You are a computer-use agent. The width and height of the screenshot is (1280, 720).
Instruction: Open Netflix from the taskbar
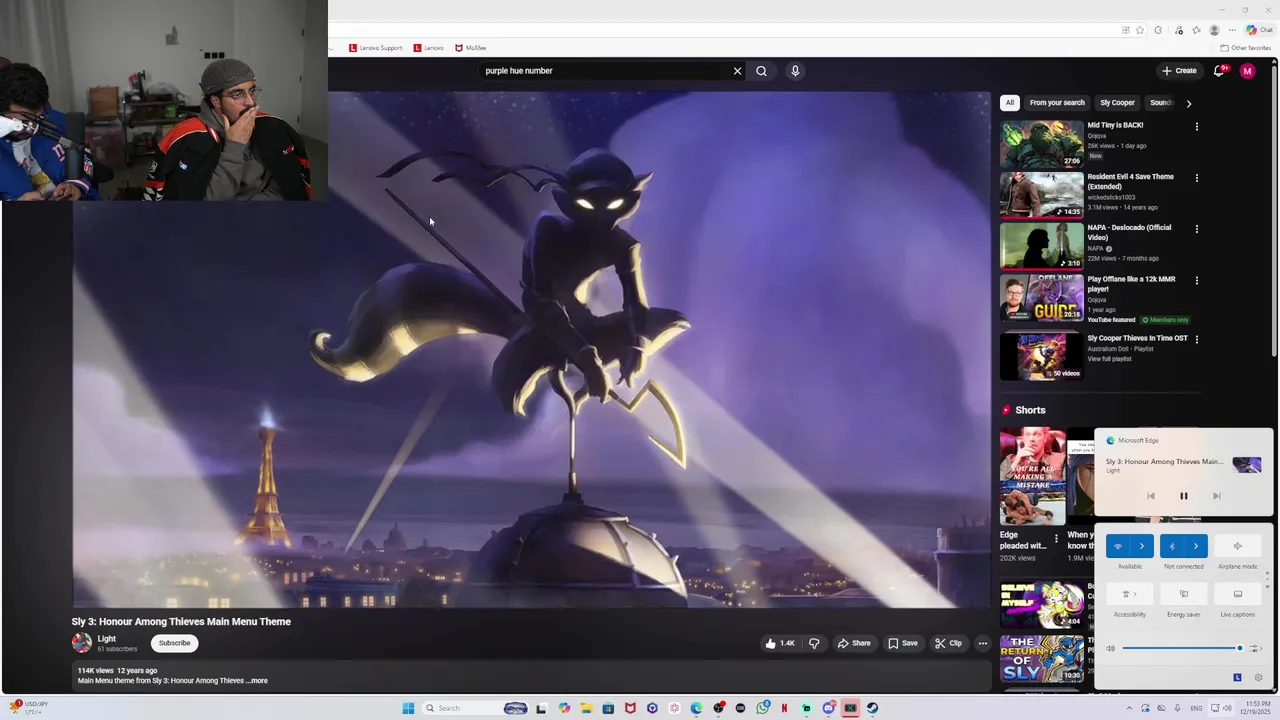784,708
